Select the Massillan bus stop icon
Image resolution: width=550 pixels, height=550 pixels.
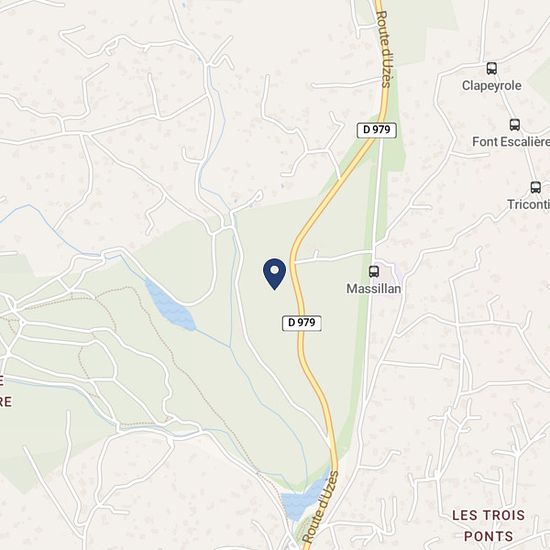374,271
